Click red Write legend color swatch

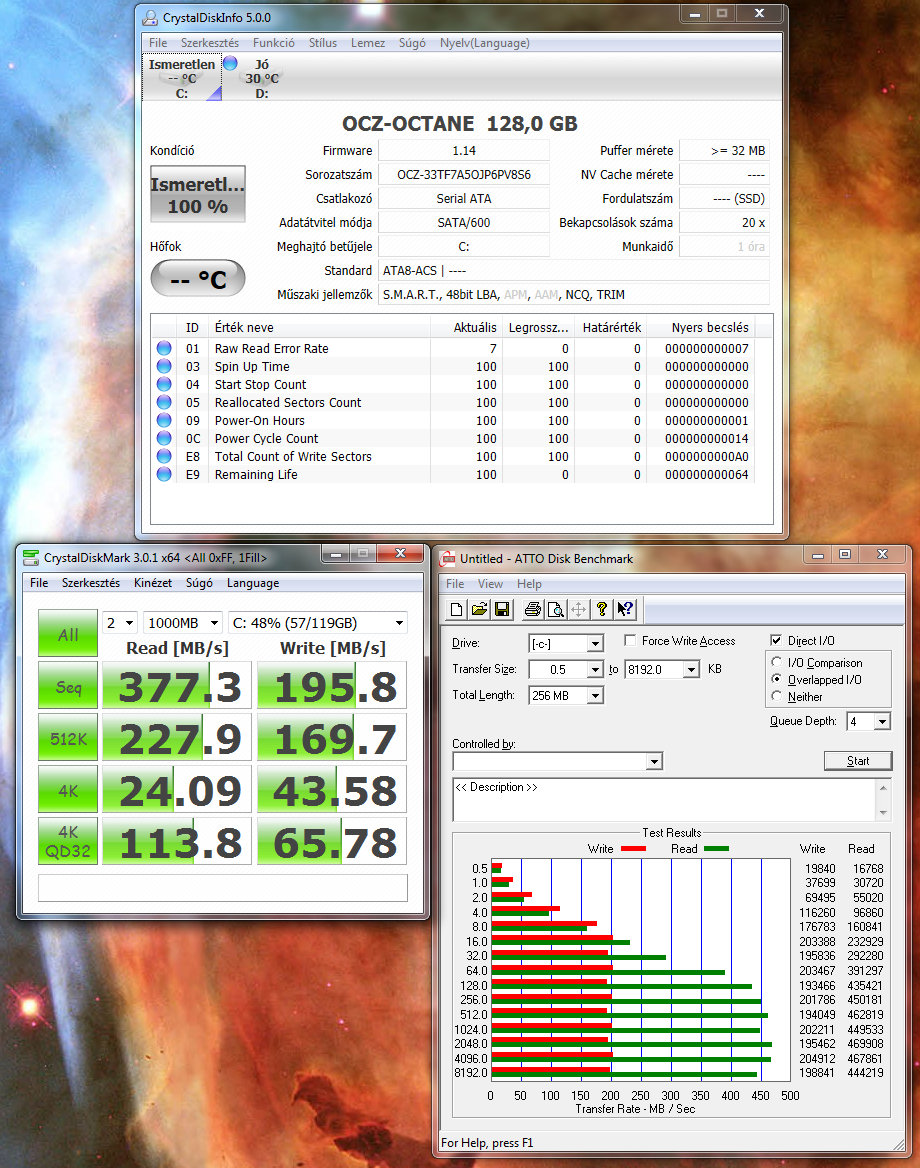pyautogui.click(x=633, y=848)
